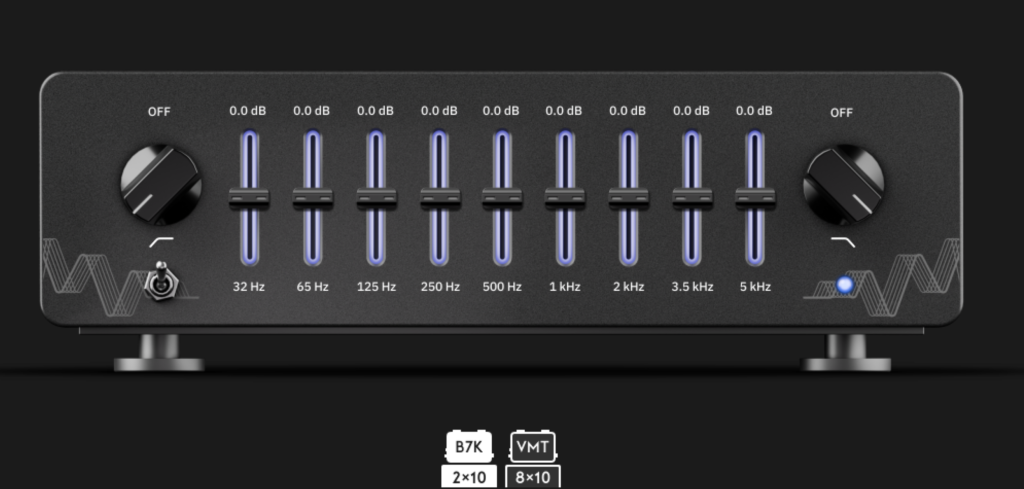Click the dB value above 500 Hz
The height and width of the screenshot is (489, 1024).
pos(502,111)
